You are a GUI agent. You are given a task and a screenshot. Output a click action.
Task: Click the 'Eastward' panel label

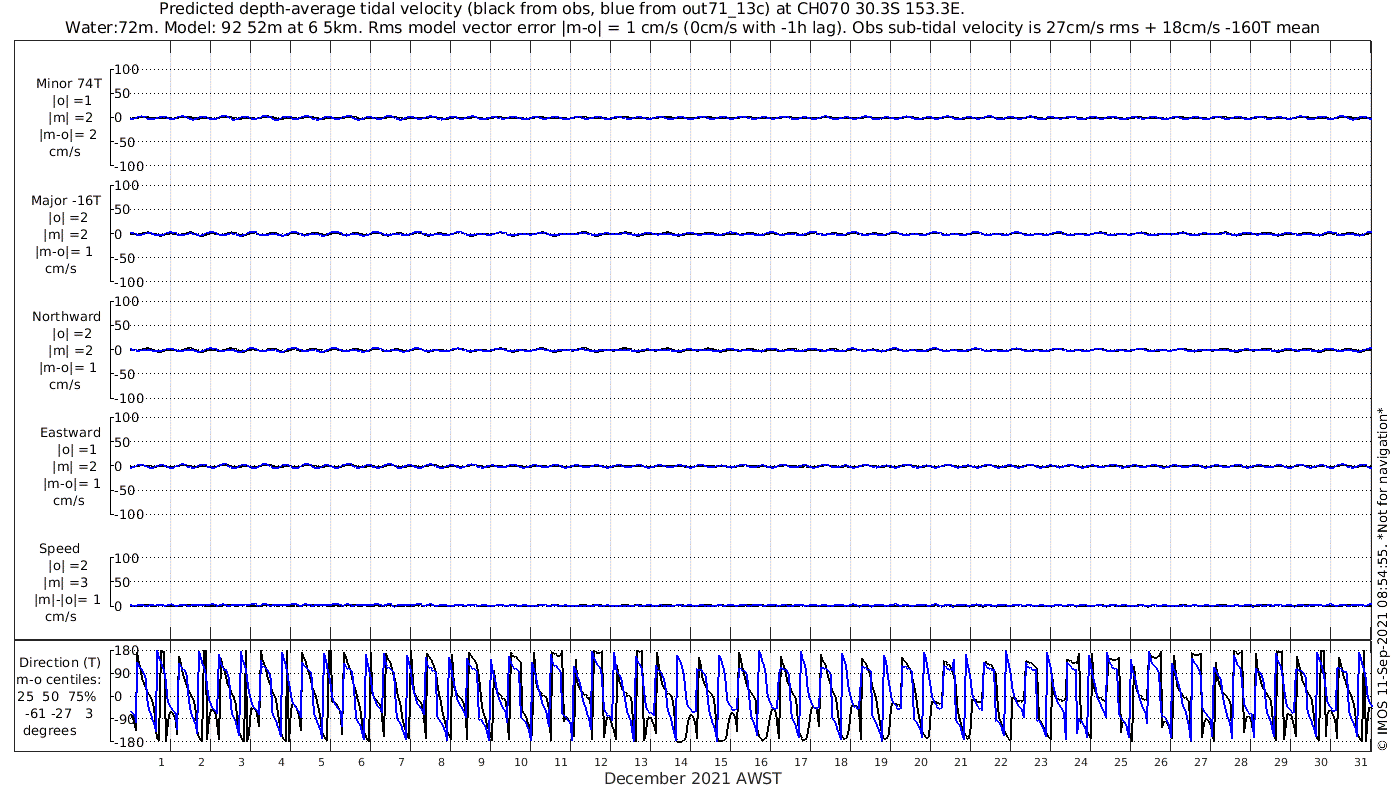pyautogui.click(x=70, y=433)
